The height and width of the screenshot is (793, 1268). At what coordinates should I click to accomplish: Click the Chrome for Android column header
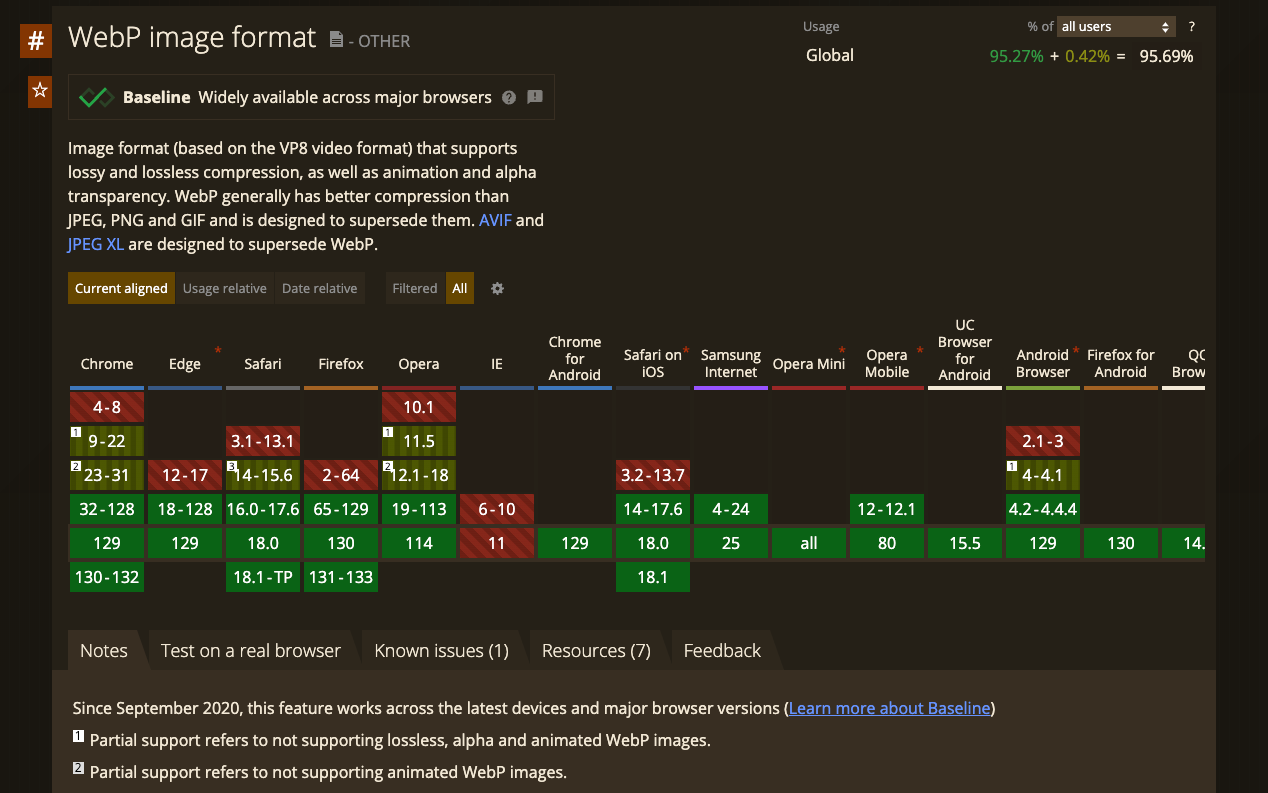point(575,358)
